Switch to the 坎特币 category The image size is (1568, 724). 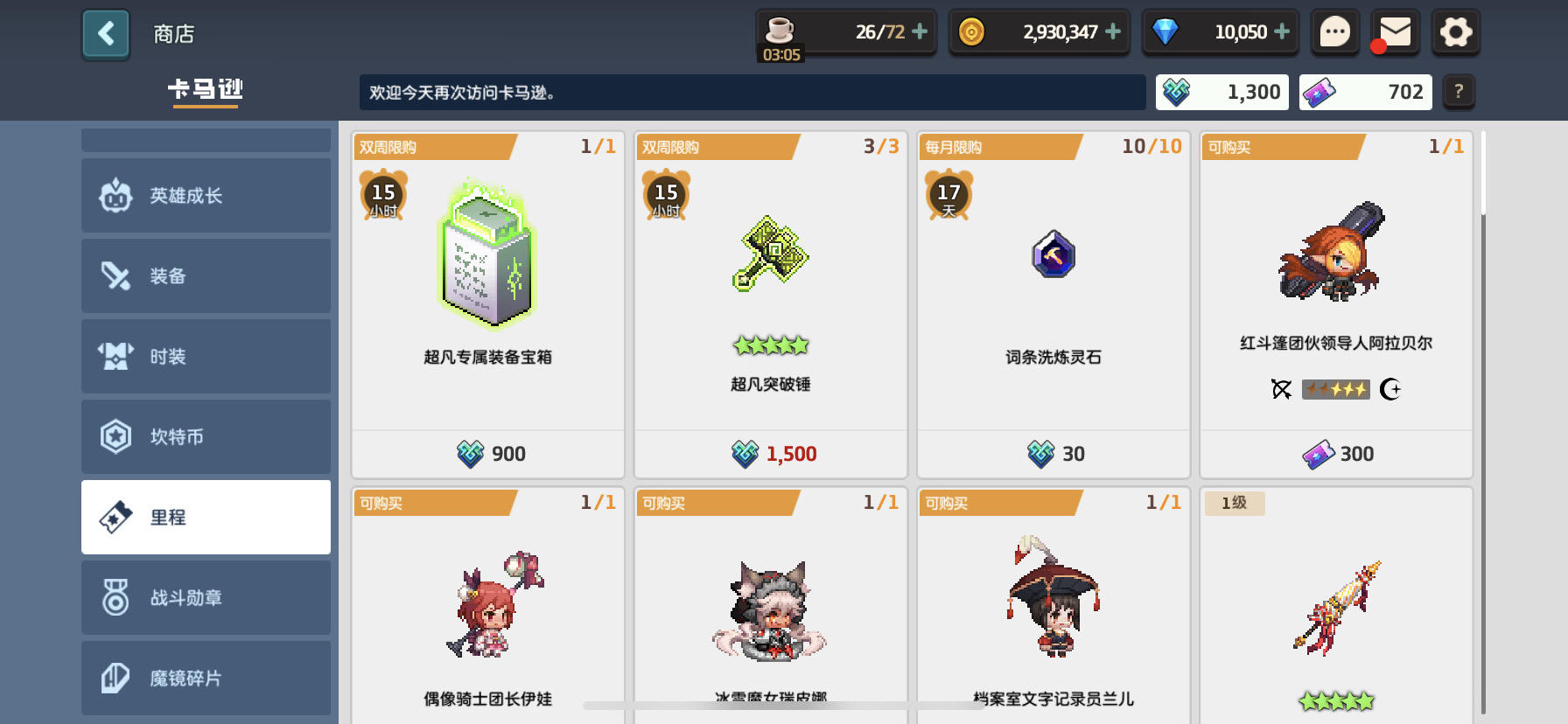point(206,436)
